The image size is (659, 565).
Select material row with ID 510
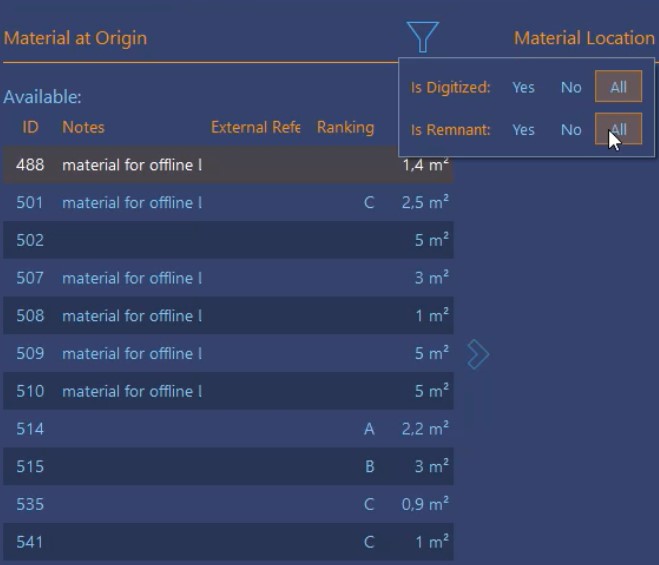[x=228, y=391]
